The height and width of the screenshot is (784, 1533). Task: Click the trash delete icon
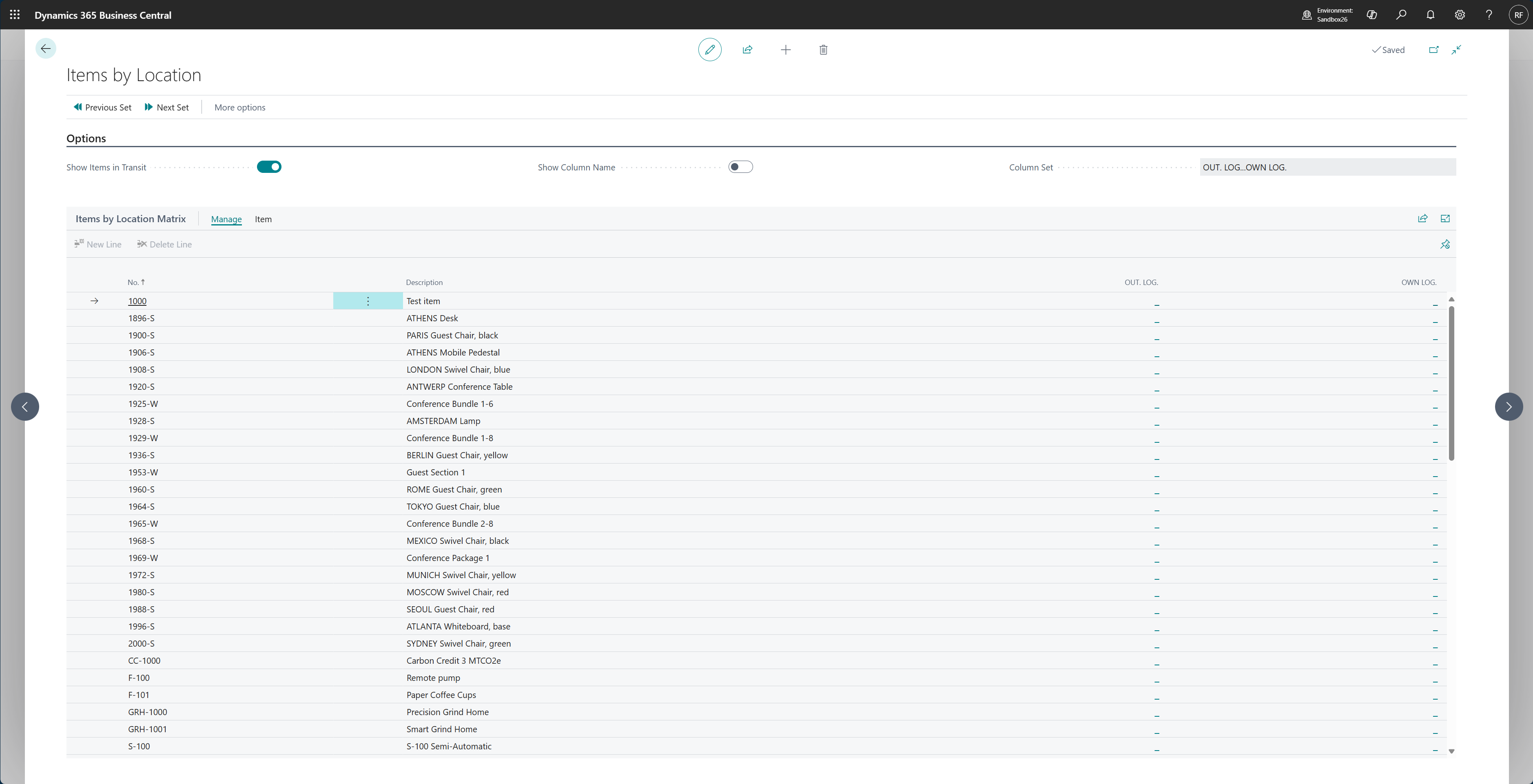[823, 49]
